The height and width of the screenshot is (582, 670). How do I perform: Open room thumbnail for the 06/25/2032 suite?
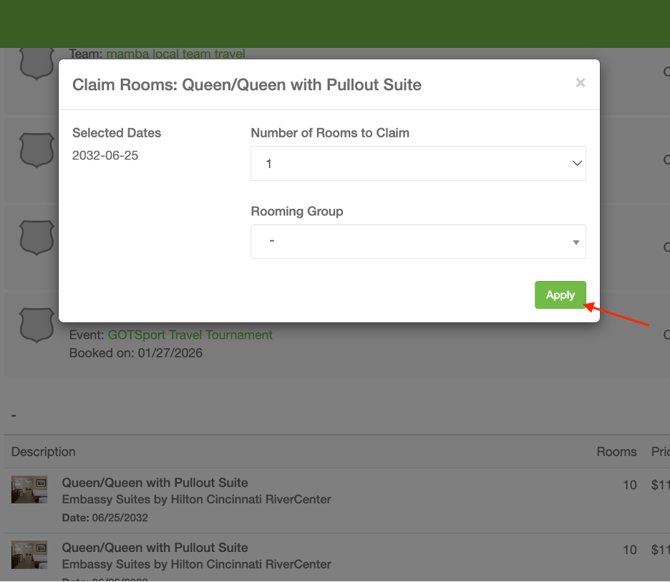pyautogui.click(x=29, y=490)
